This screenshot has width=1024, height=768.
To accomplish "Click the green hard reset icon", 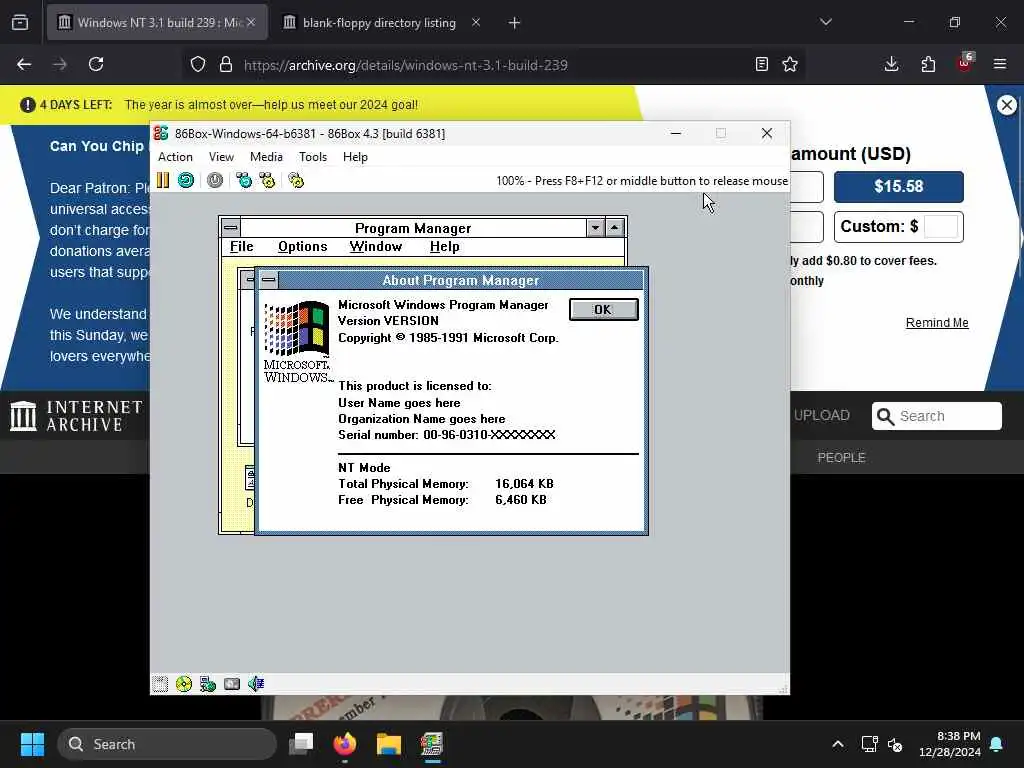I will pos(186,180).
